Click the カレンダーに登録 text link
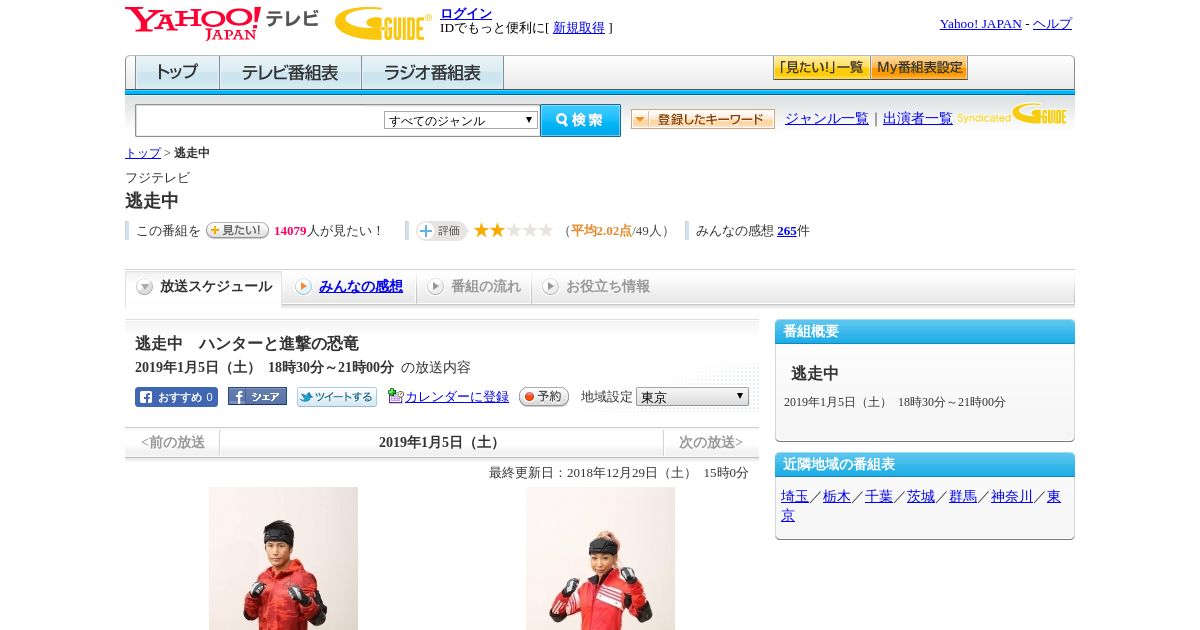This screenshot has width=1200, height=630. pos(457,397)
